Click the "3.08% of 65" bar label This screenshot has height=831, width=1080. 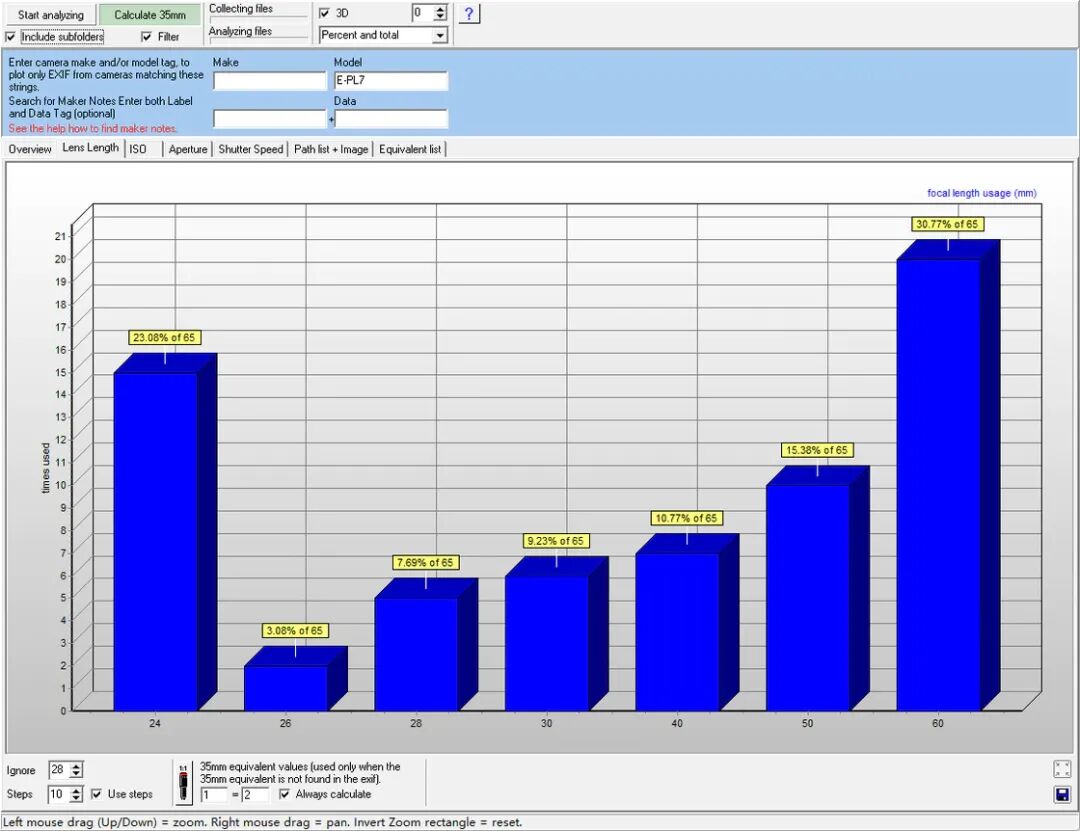295,630
